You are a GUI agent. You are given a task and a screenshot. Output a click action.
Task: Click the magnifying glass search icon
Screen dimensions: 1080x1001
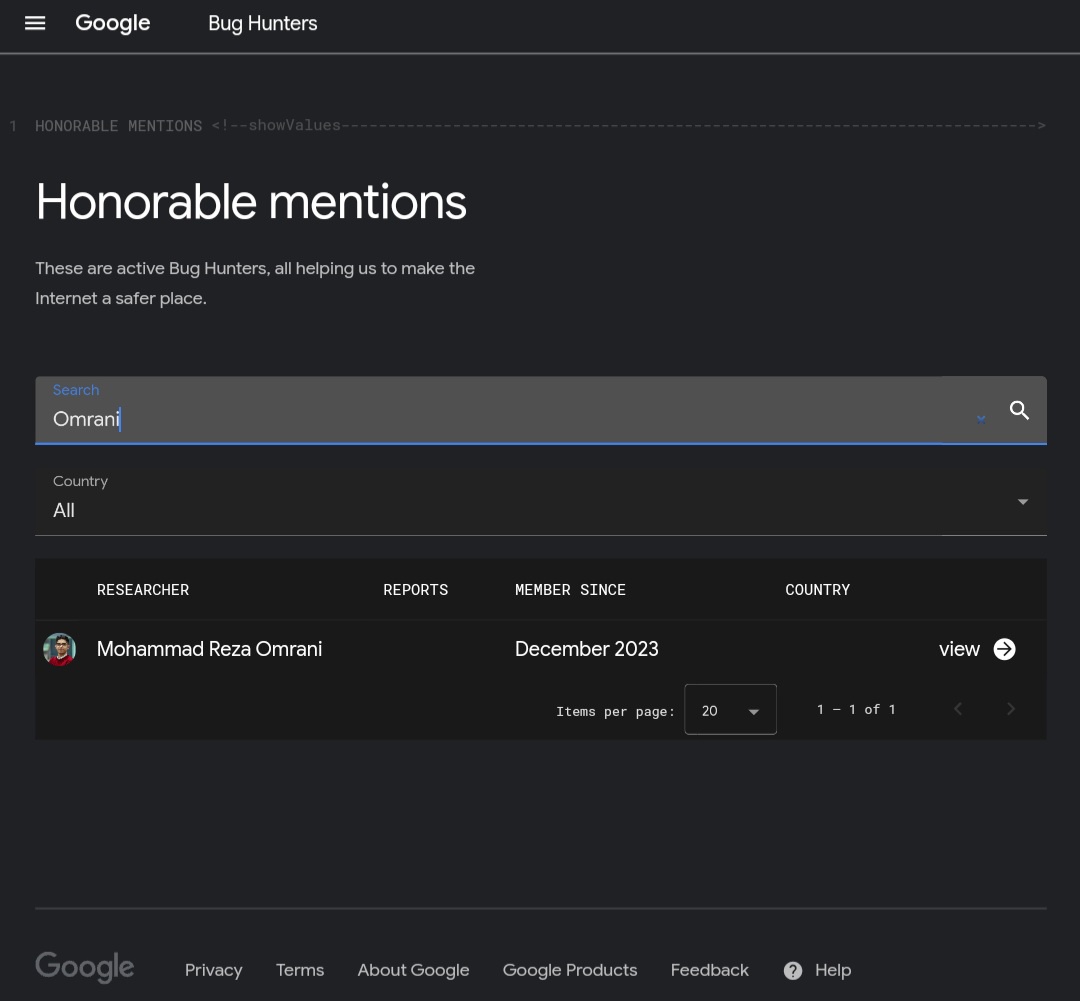pos(1019,411)
